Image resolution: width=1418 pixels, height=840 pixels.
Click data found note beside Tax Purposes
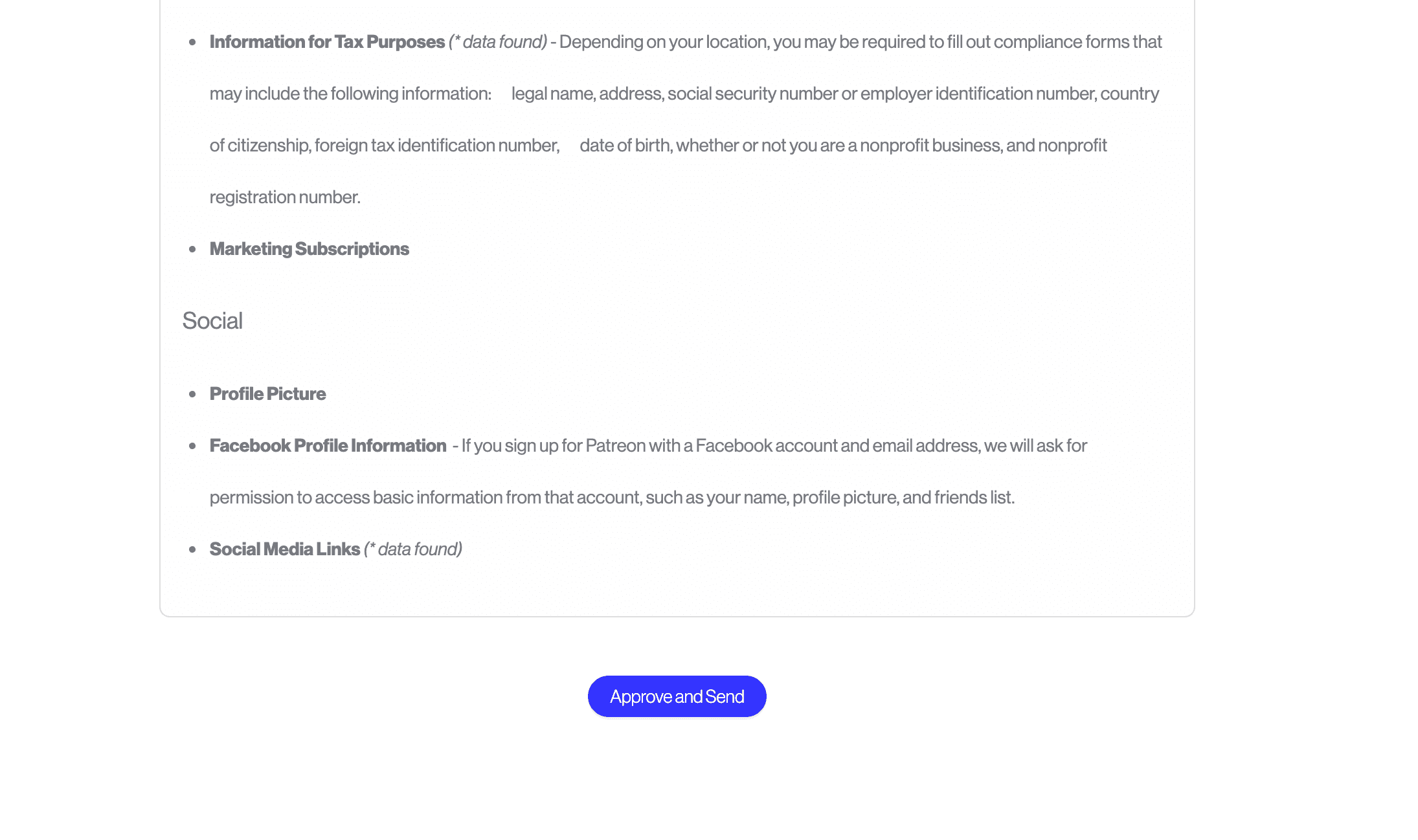click(x=497, y=42)
